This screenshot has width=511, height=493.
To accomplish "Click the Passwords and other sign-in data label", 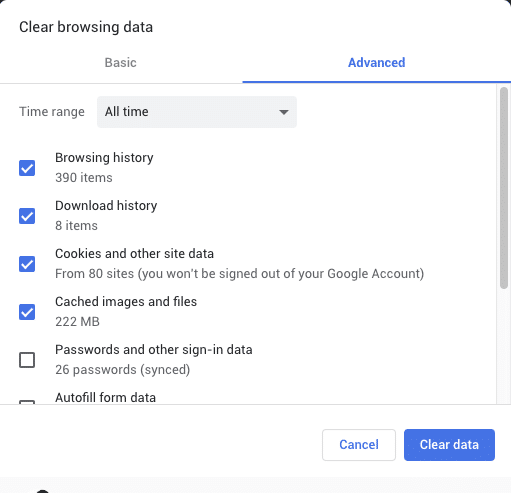I will point(154,349).
